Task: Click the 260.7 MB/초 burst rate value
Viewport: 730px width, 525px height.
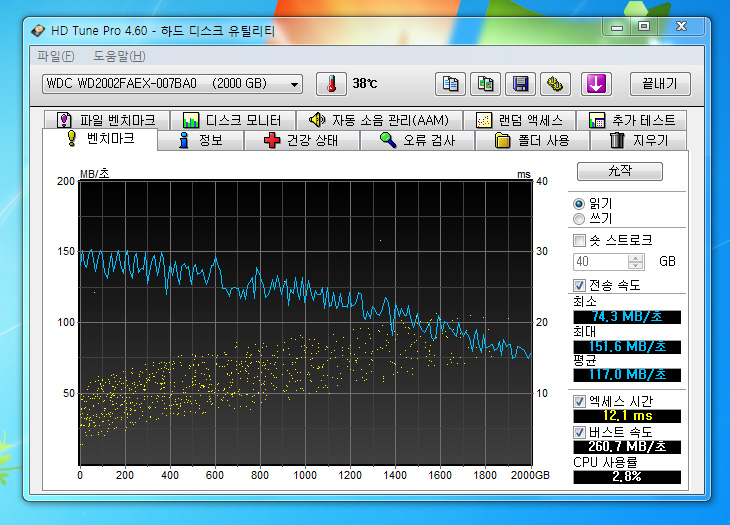Action: coord(627,447)
